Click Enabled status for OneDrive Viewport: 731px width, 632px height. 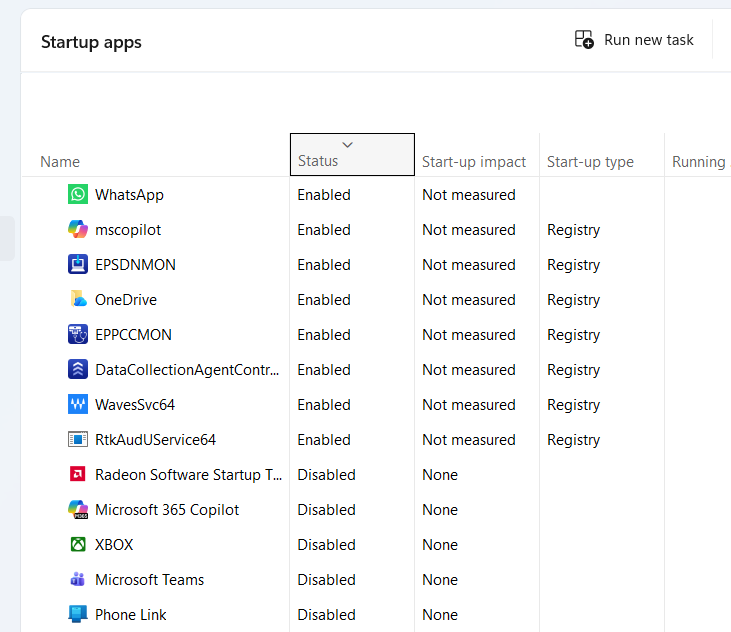point(324,300)
